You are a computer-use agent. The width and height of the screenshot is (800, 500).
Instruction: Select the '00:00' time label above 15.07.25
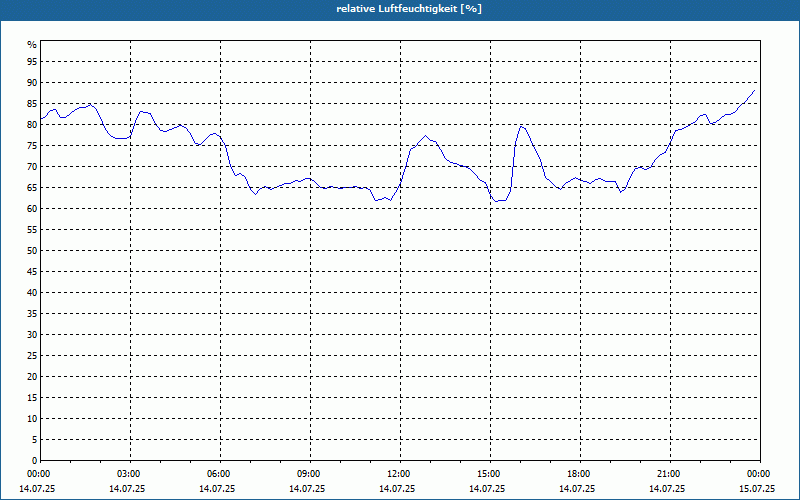760,474
